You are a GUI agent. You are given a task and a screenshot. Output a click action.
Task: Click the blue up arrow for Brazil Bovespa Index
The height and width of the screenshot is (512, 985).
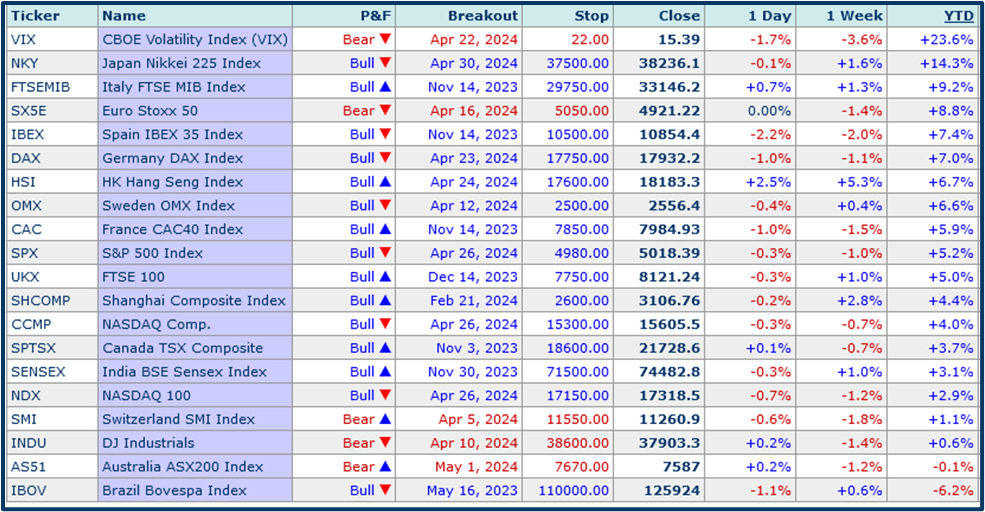point(385,491)
